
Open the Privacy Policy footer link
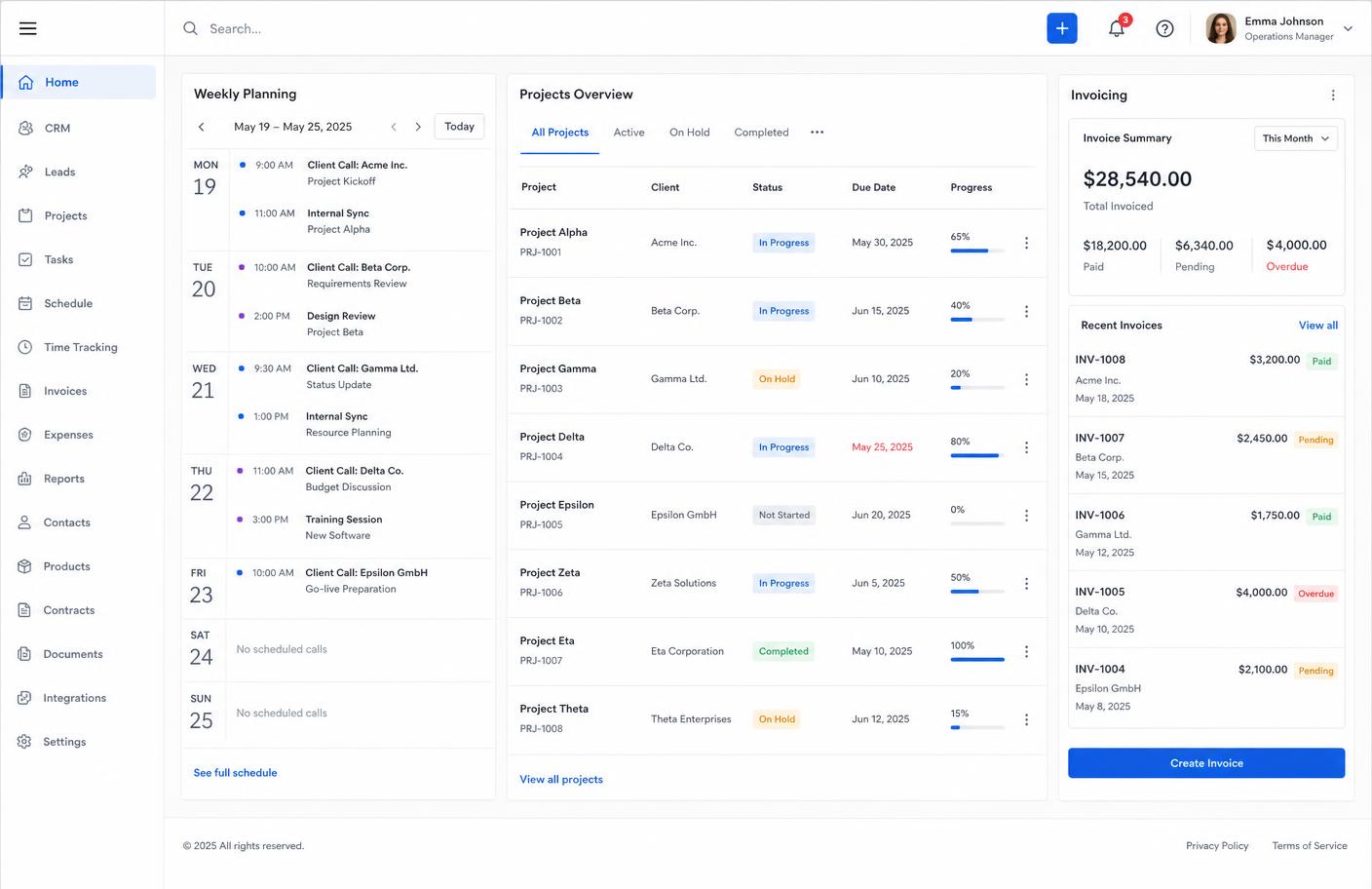[1217, 846]
